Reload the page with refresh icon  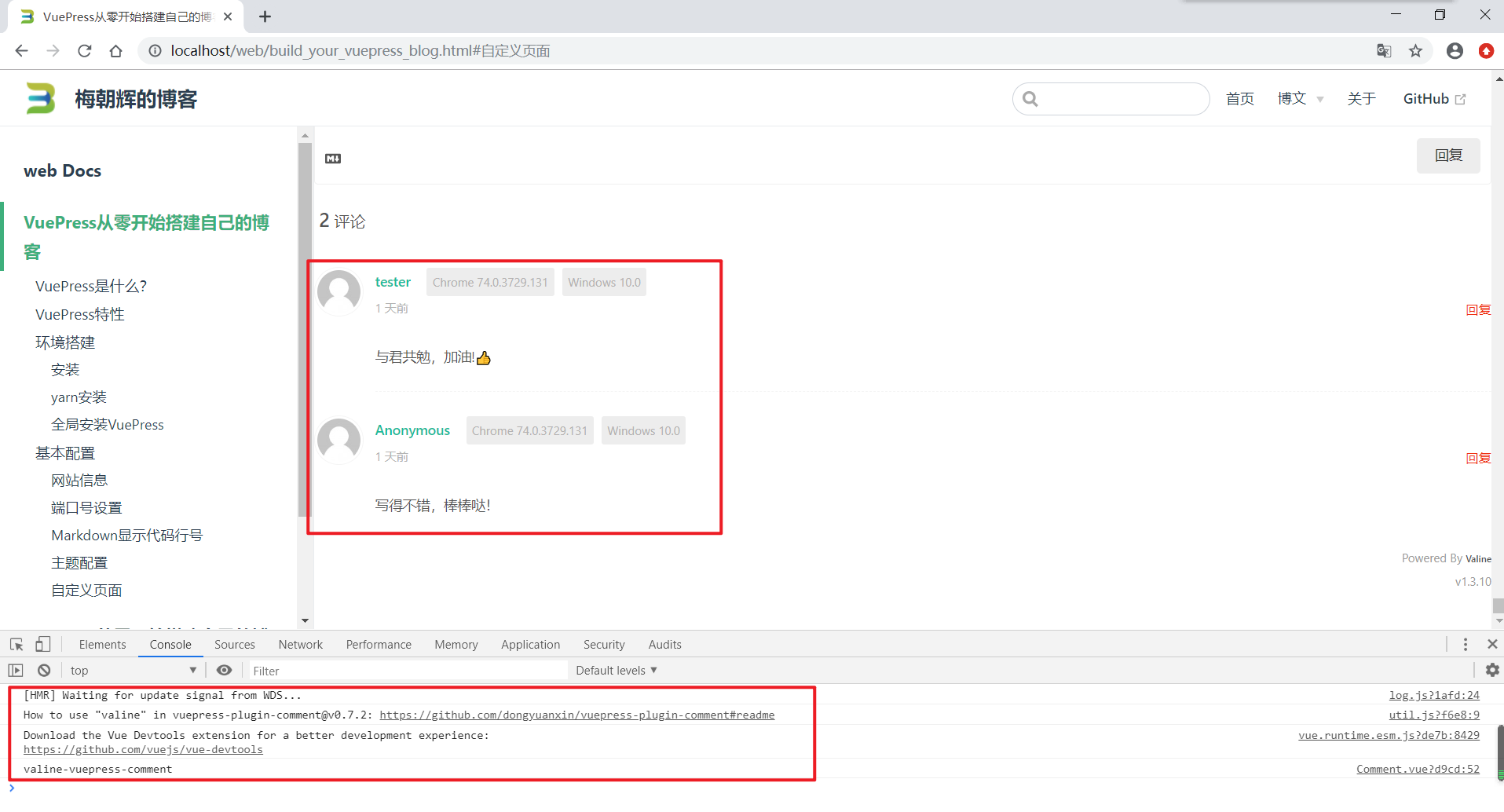coord(84,51)
